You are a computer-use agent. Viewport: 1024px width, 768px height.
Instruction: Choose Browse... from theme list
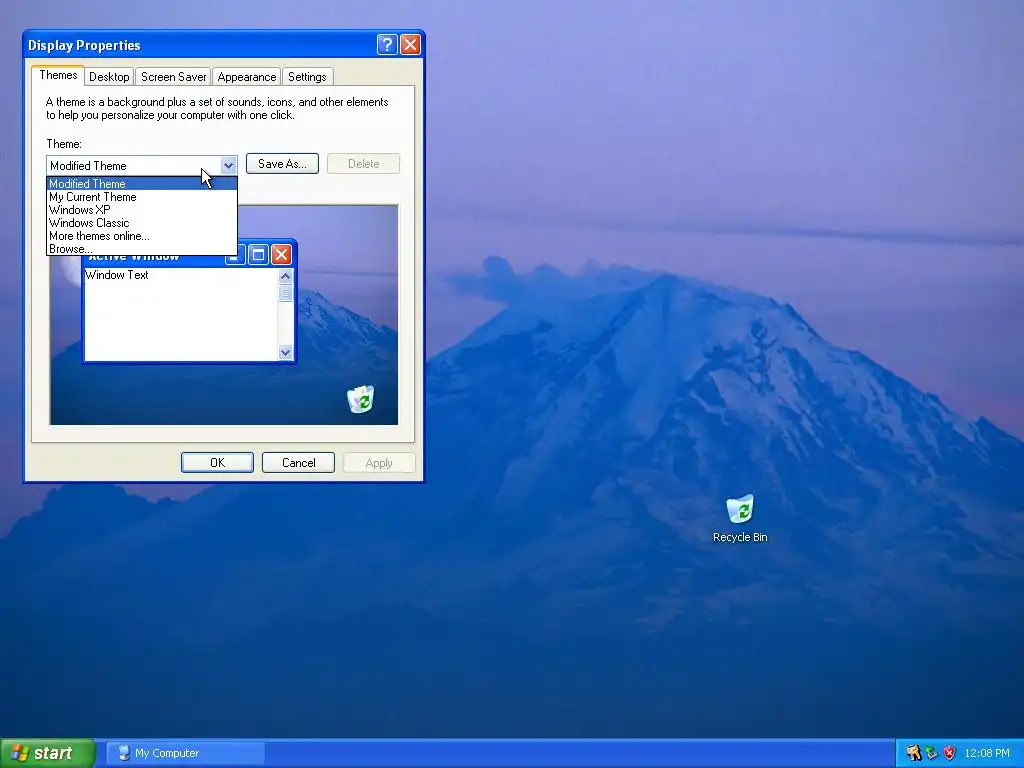point(142,249)
